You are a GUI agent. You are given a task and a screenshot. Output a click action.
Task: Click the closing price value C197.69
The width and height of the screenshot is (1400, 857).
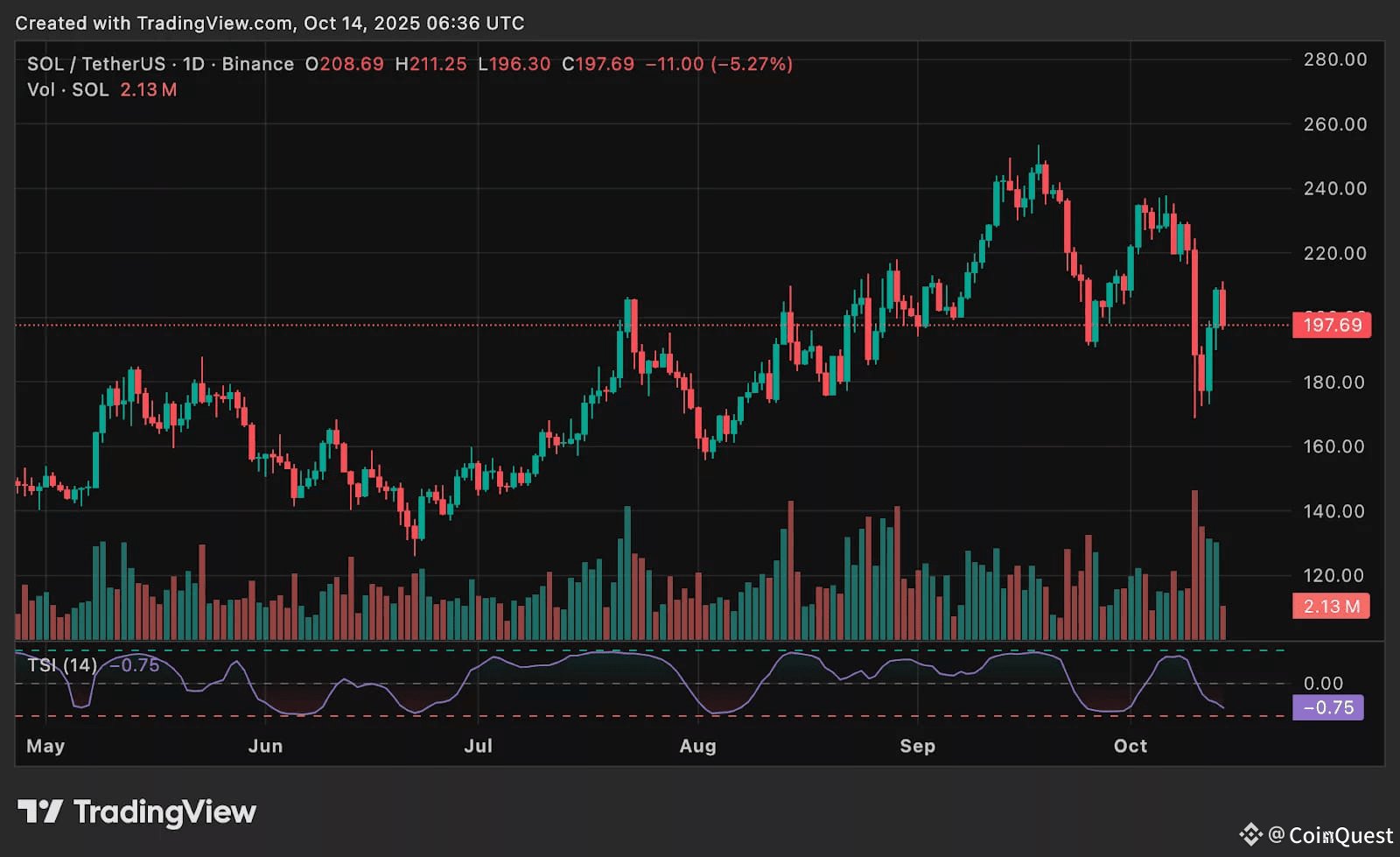pyautogui.click(x=598, y=64)
